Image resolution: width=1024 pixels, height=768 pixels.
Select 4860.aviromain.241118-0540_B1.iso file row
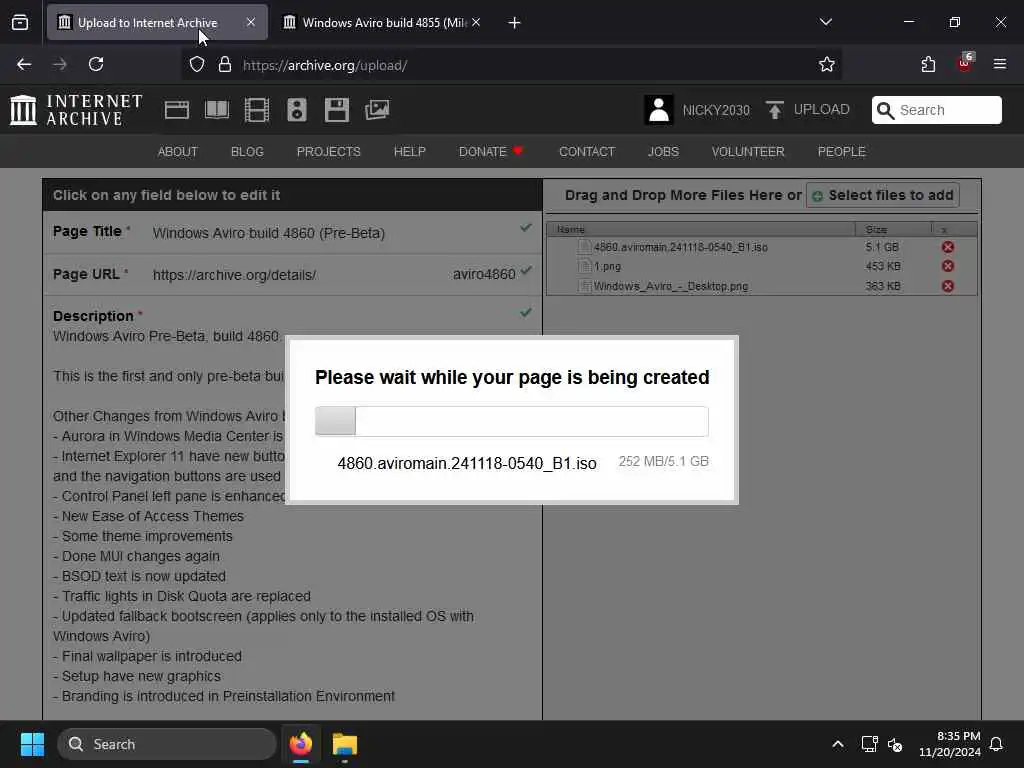pos(761,247)
